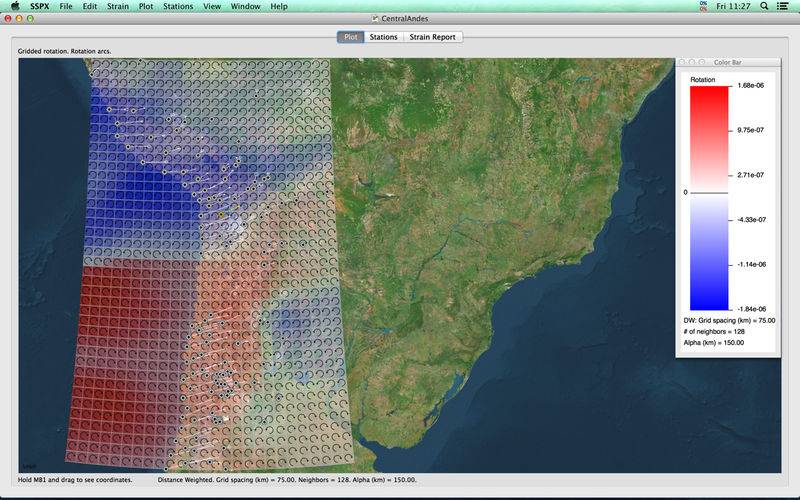800x500 pixels.
Task: Click '# of neighbors = 128' text
Action: pyautogui.click(x=714, y=332)
